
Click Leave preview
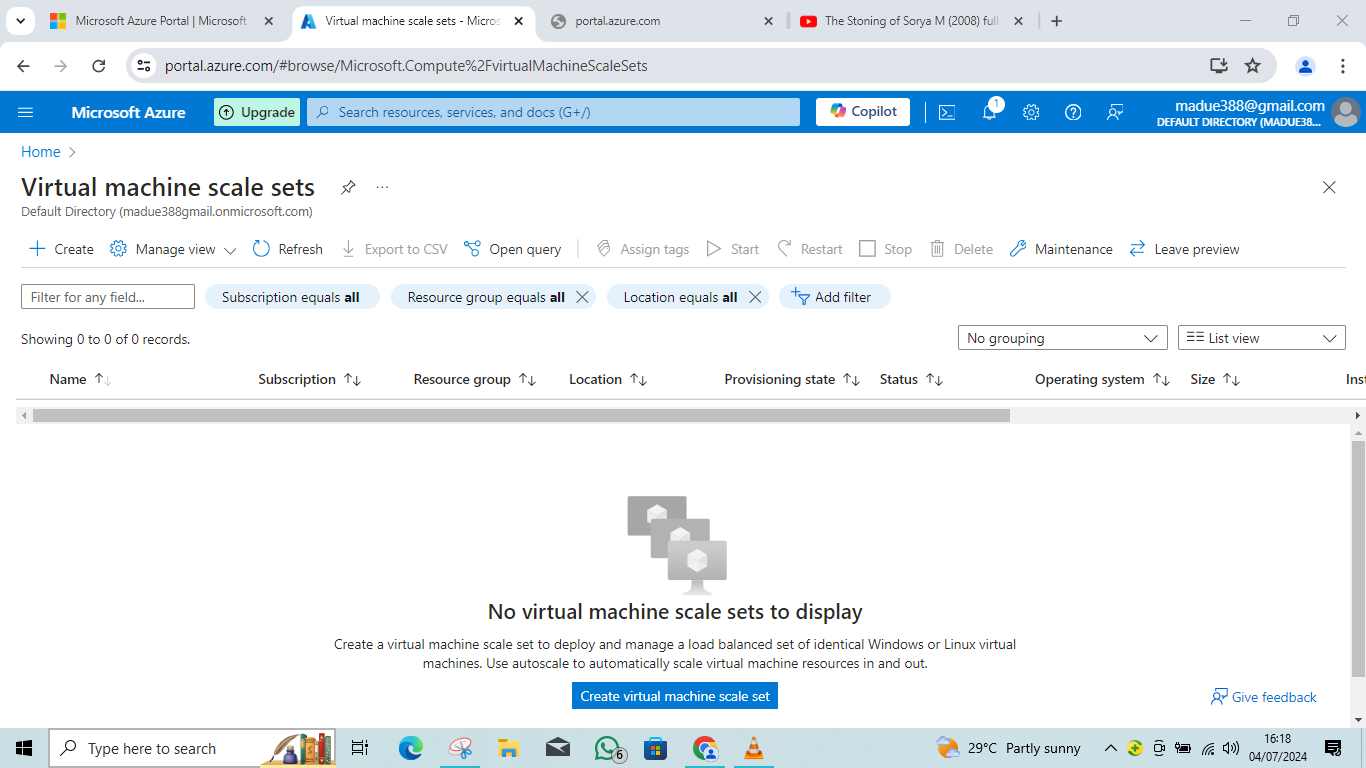[x=1184, y=249]
